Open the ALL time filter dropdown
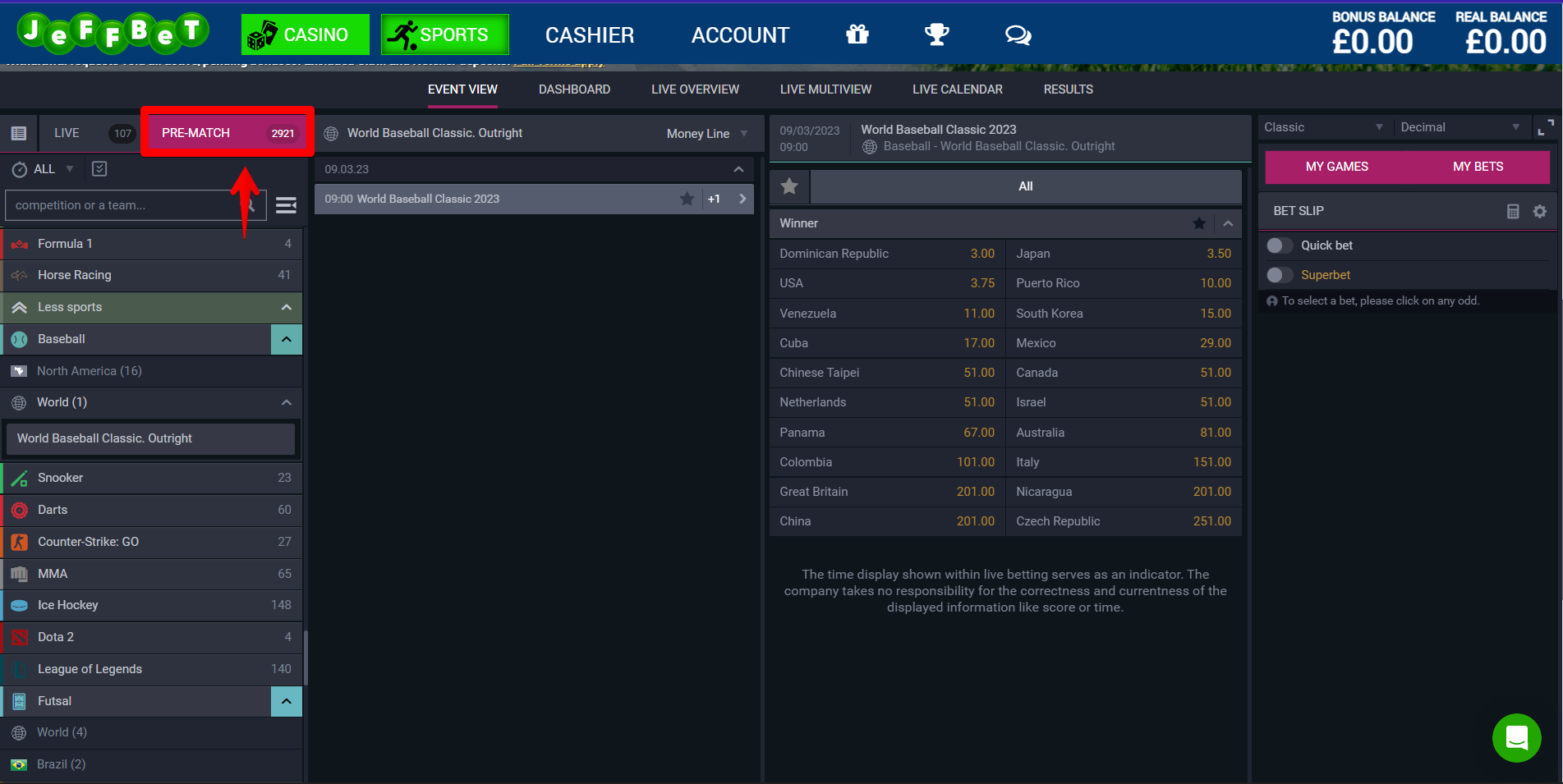Screen dimensions: 1563x784 [x=53, y=169]
